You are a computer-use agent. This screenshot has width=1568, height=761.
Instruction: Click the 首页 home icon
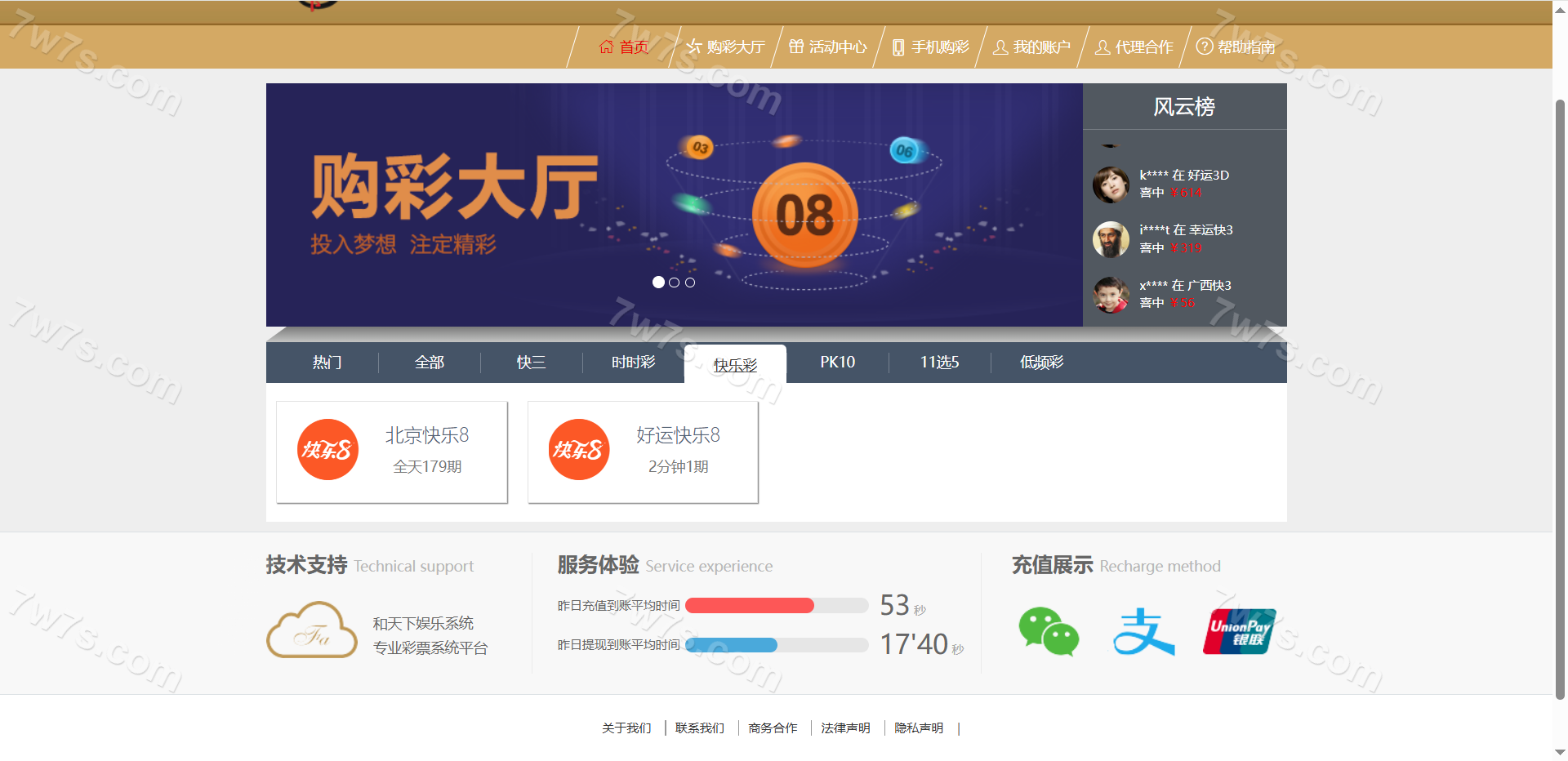pos(606,47)
